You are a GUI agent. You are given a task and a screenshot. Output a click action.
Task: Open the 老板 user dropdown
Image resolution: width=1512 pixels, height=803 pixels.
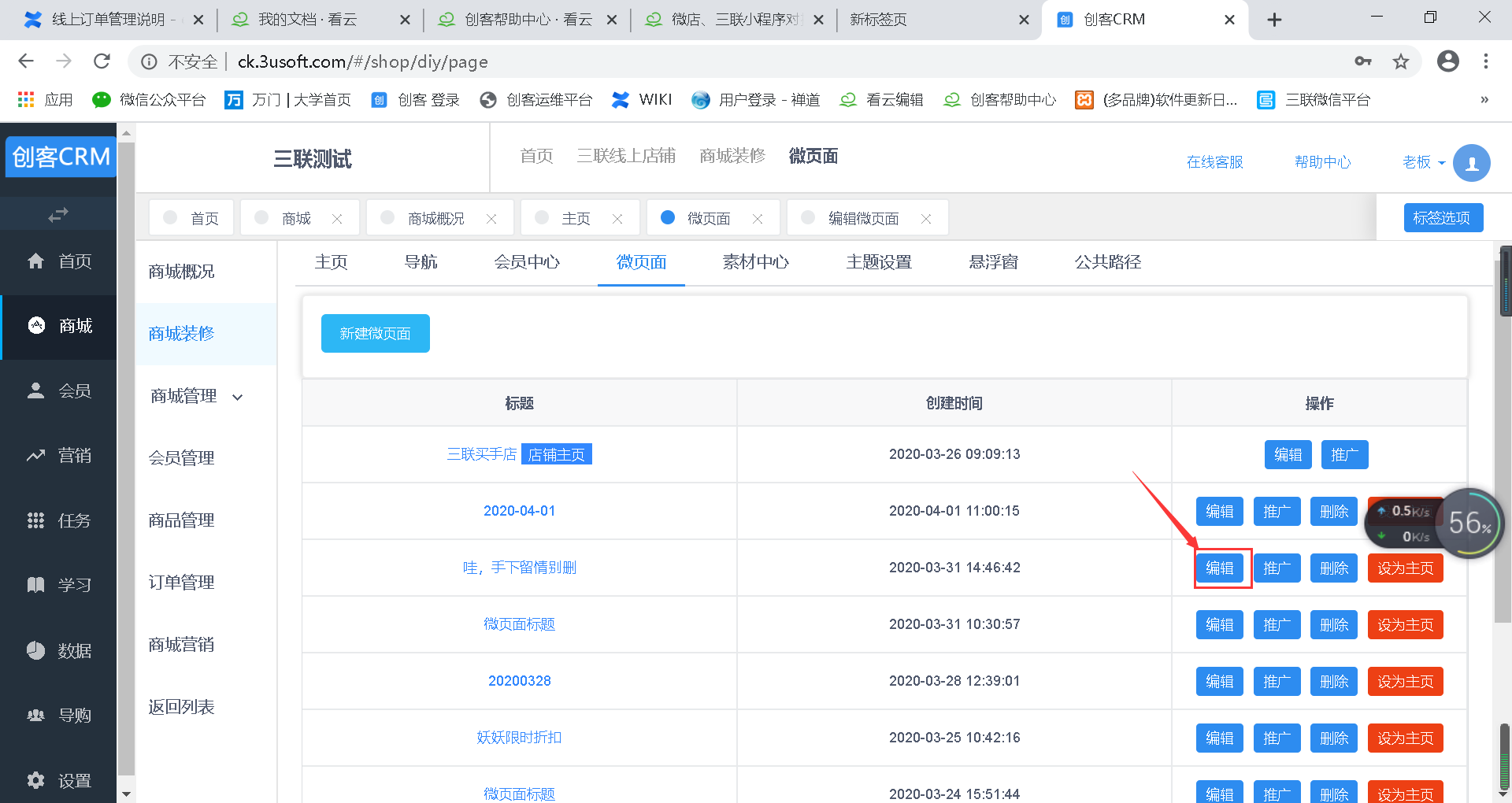coord(1424,162)
